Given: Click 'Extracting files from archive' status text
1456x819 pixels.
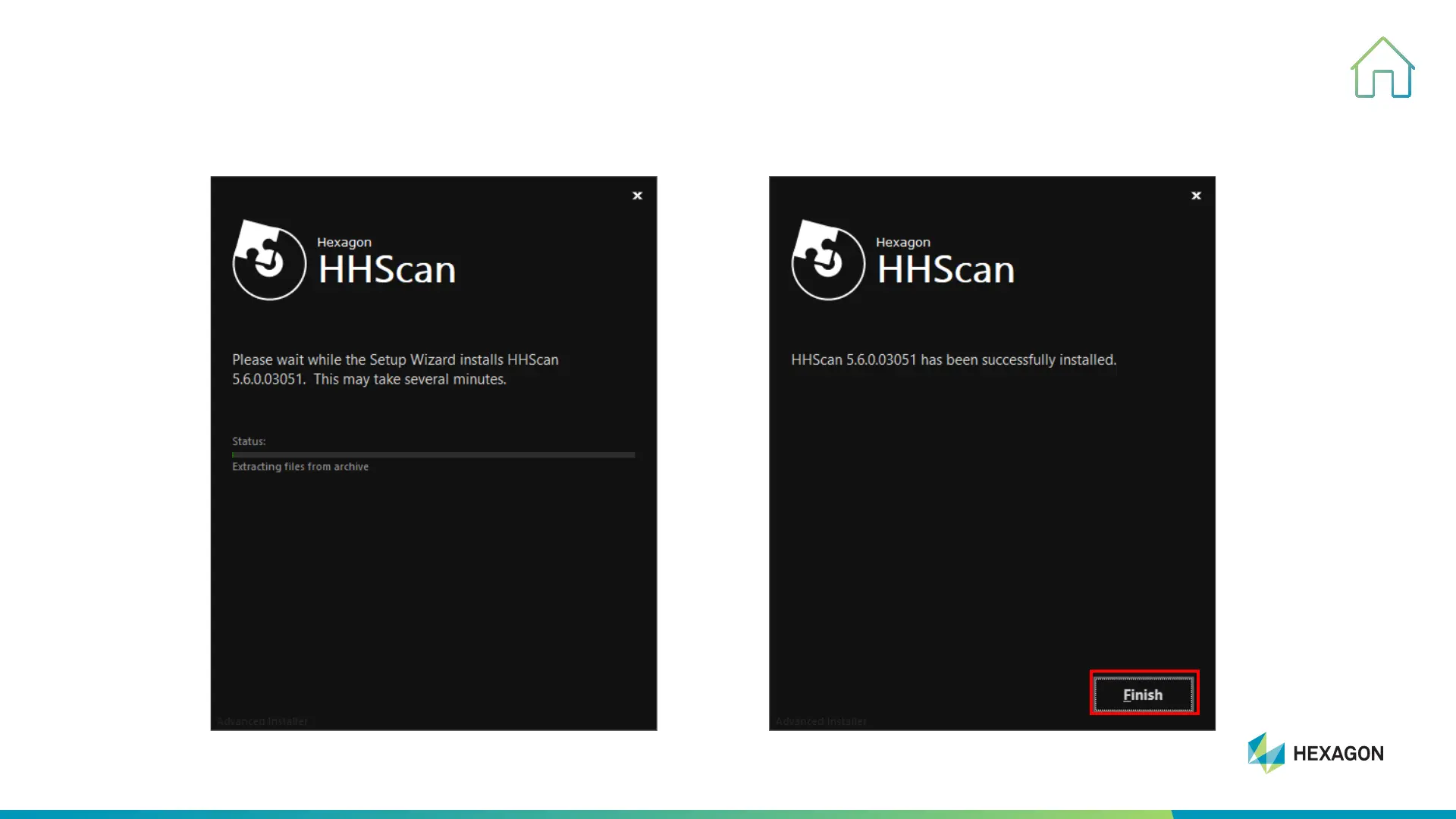Looking at the screenshot, I should (300, 467).
